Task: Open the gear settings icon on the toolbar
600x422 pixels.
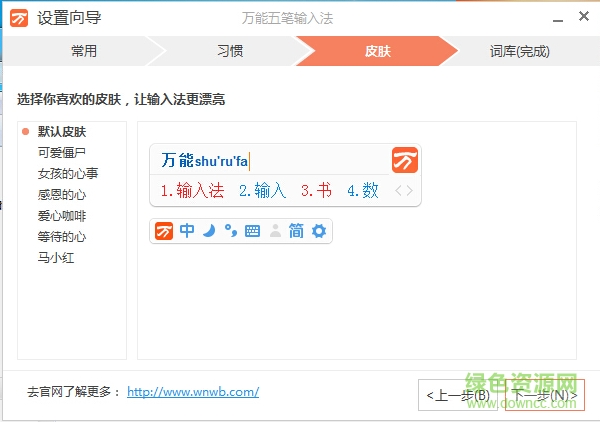Action: [x=319, y=231]
